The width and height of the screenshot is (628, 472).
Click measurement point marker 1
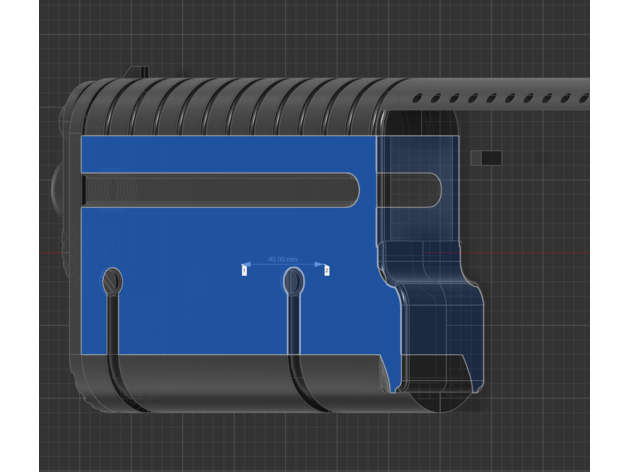coord(244,269)
